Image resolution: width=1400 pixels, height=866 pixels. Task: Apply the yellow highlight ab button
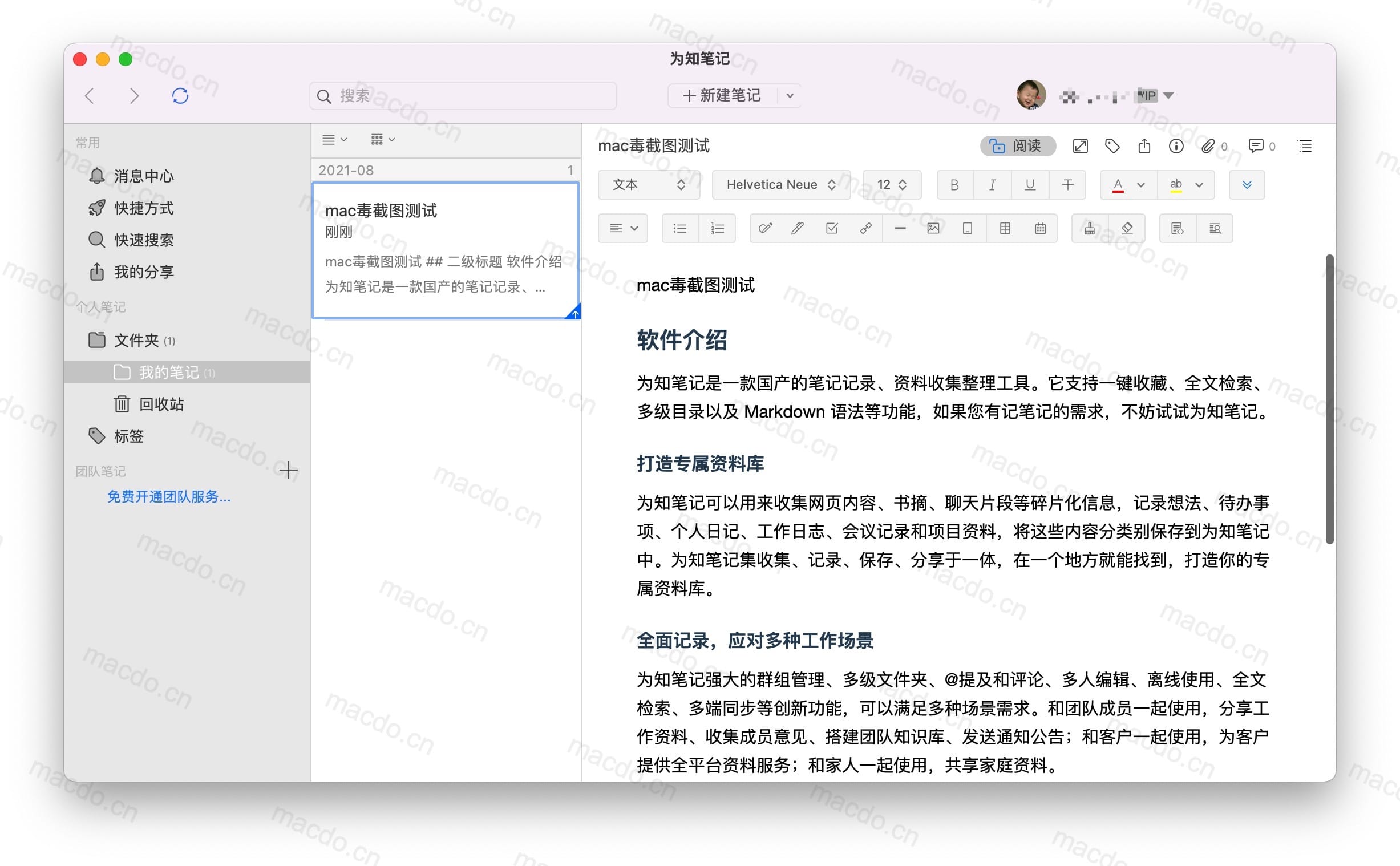coord(1176,185)
